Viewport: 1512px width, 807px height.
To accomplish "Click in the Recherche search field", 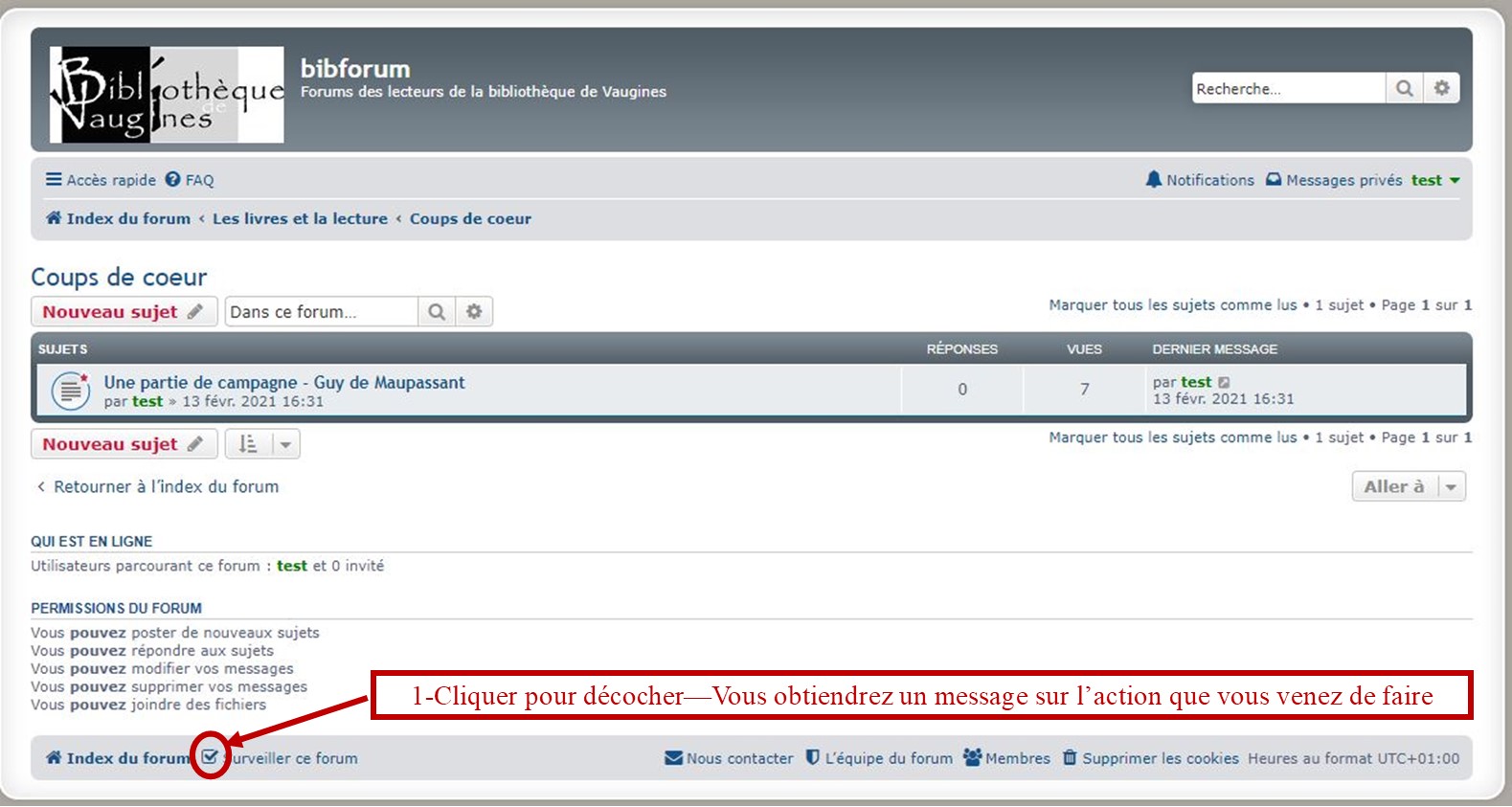I will coord(1287,88).
